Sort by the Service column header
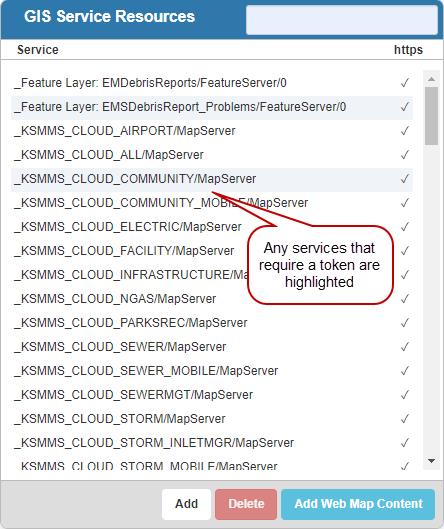 click(x=38, y=50)
